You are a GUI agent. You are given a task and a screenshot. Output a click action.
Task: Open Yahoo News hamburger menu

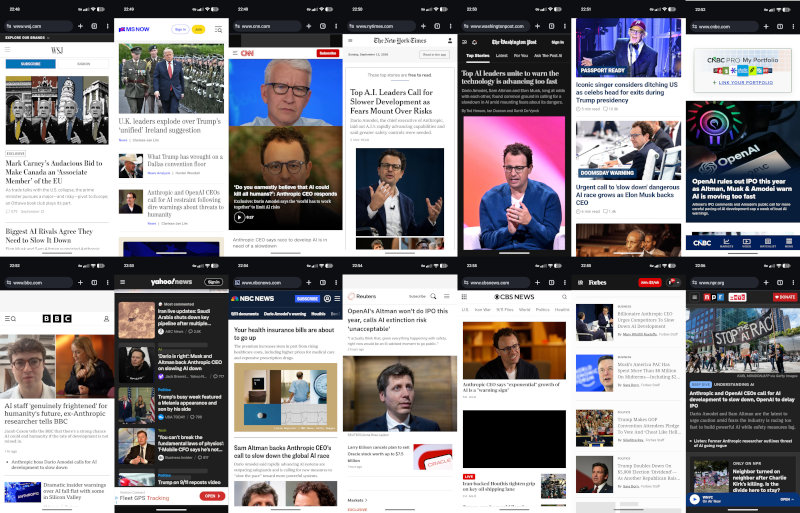coord(122,282)
